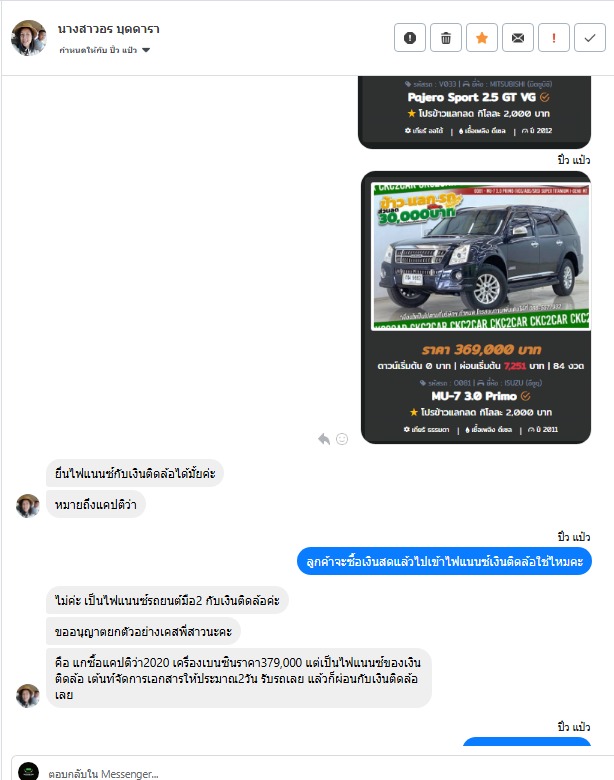Select blue agent reply message bubble
This screenshot has height=780, width=614.
tap(444, 562)
